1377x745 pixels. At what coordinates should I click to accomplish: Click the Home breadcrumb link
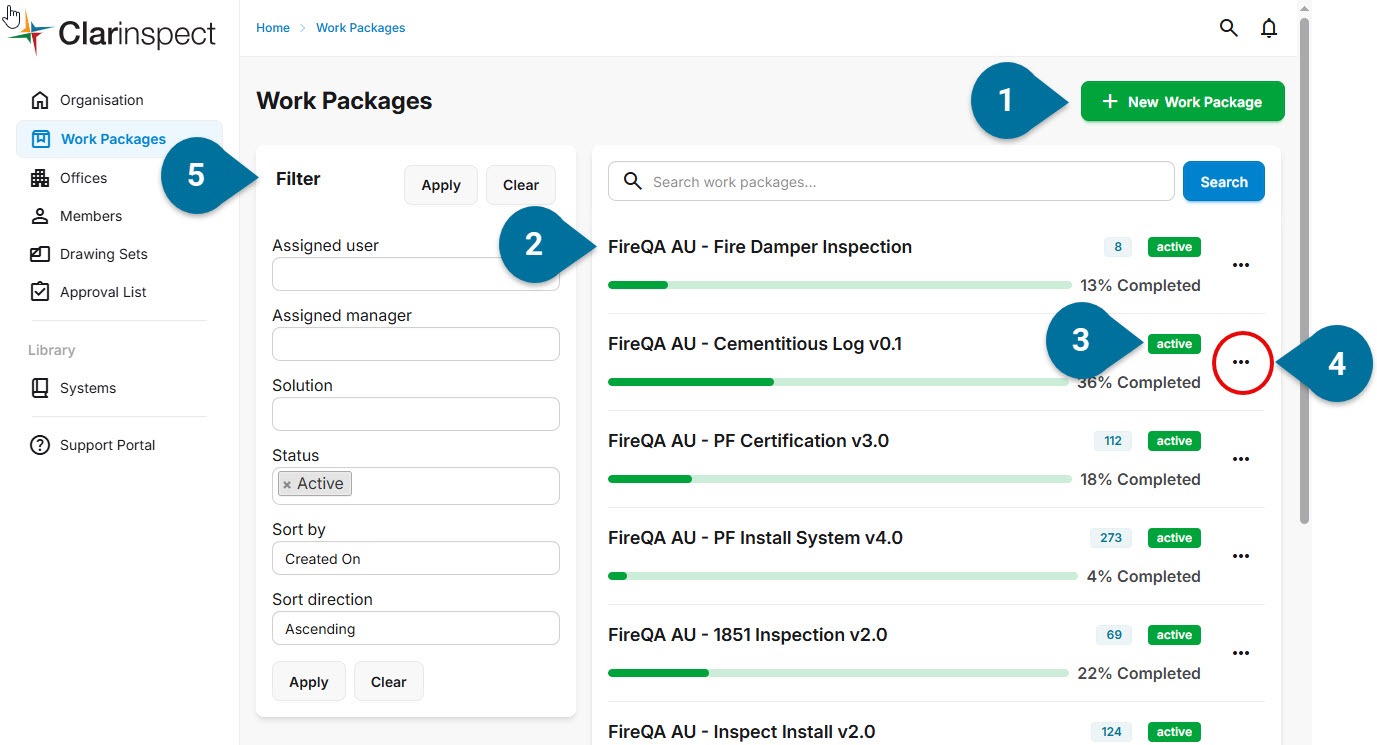point(273,28)
